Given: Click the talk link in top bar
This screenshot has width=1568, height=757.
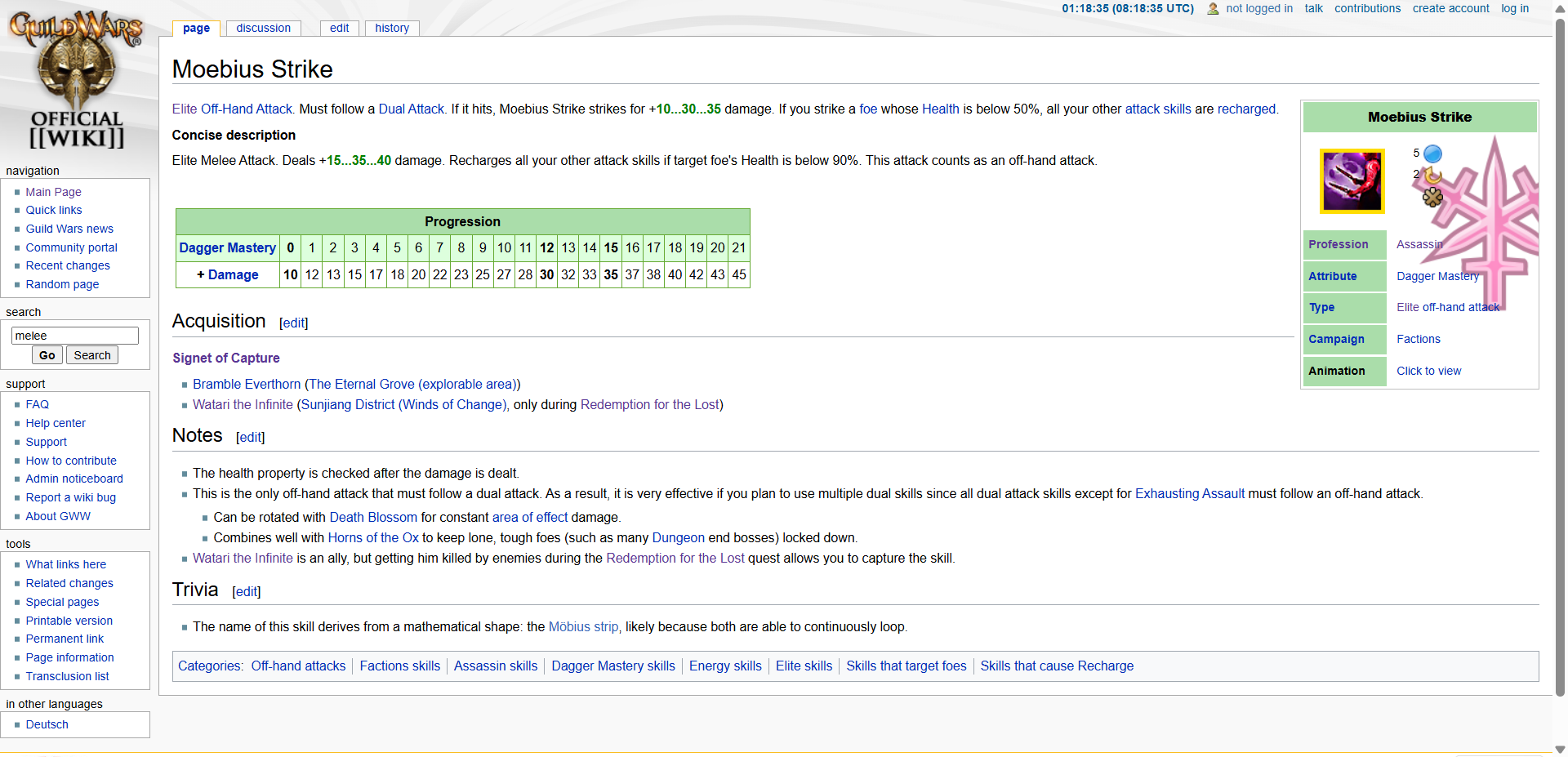Looking at the screenshot, I should click(x=1313, y=8).
